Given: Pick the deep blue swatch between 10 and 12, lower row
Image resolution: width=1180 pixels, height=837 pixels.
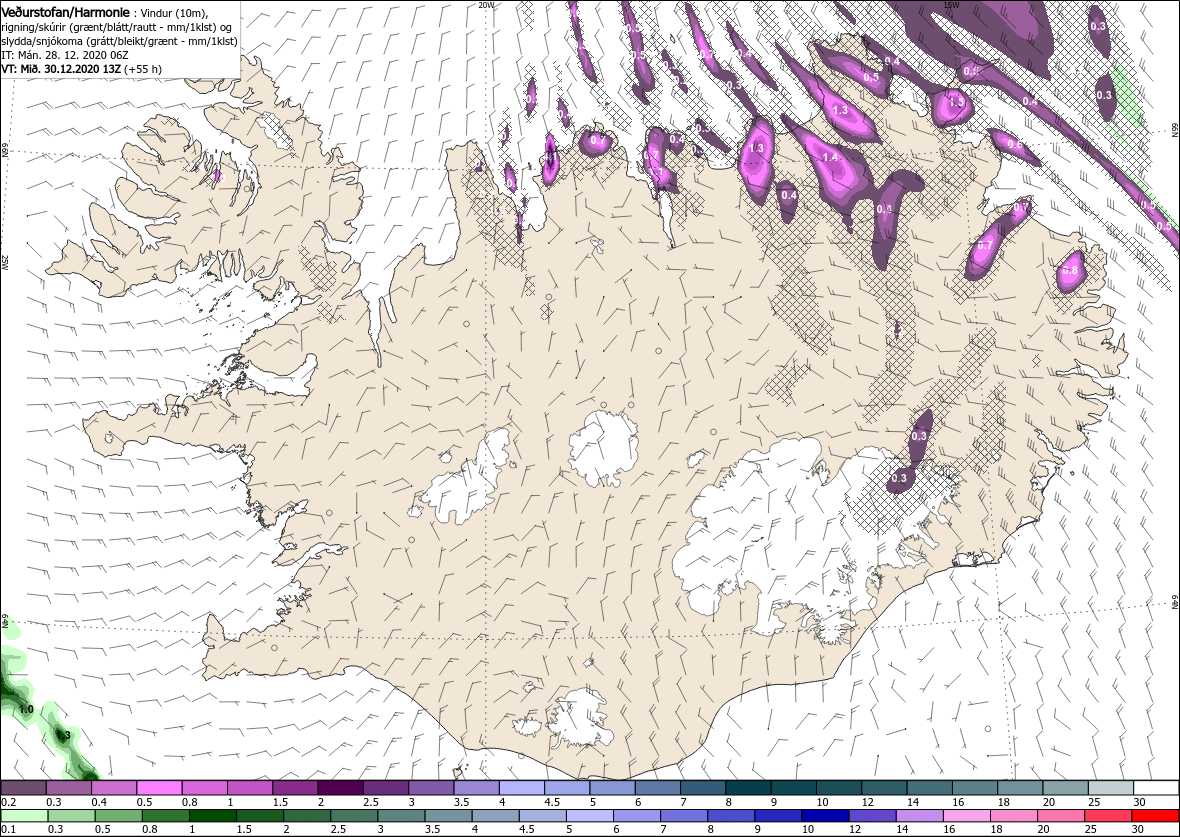Looking at the screenshot, I should (826, 816).
